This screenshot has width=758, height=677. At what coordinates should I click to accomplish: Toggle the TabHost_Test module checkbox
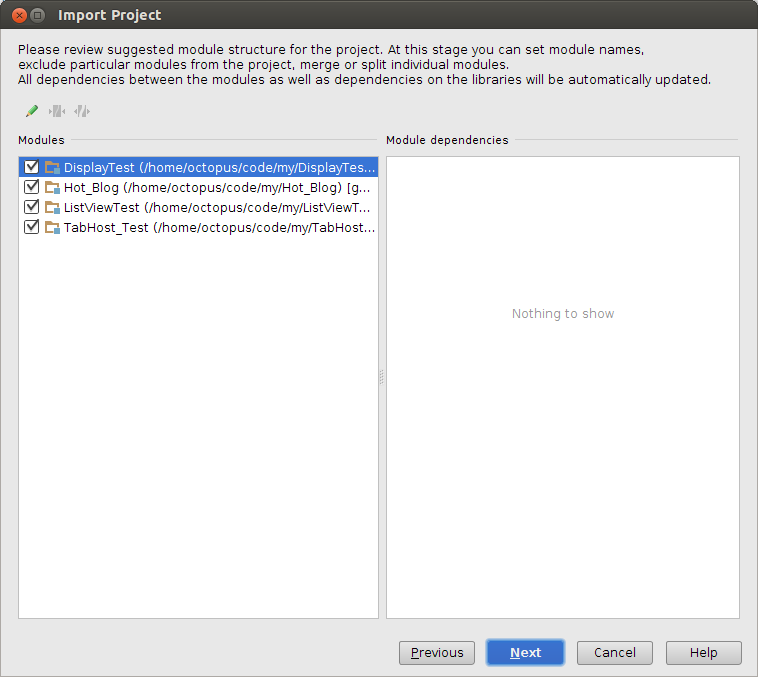(31, 227)
